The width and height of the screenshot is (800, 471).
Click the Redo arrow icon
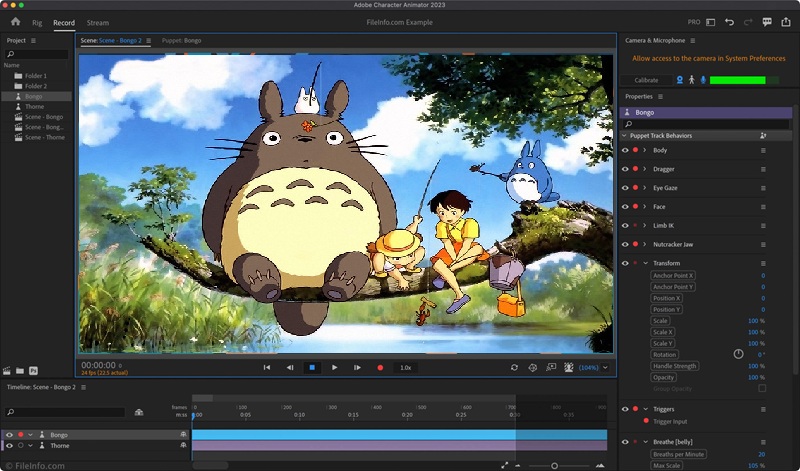click(x=748, y=22)
